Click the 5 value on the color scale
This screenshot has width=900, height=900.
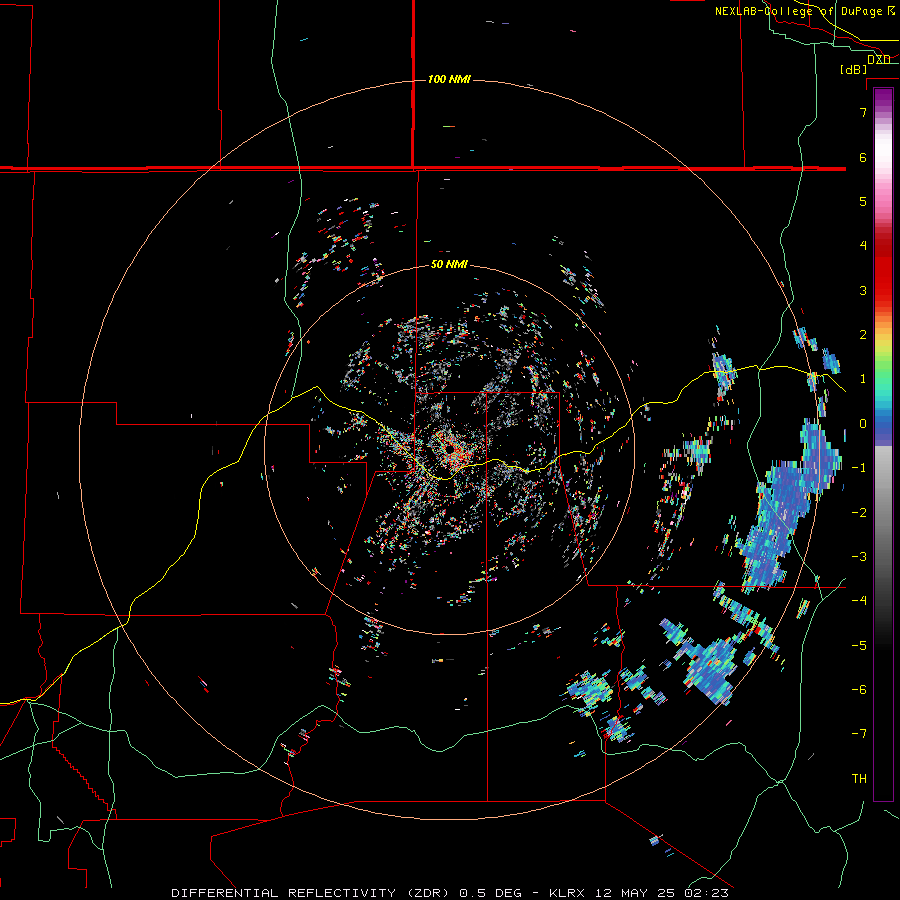coord(863,201)
